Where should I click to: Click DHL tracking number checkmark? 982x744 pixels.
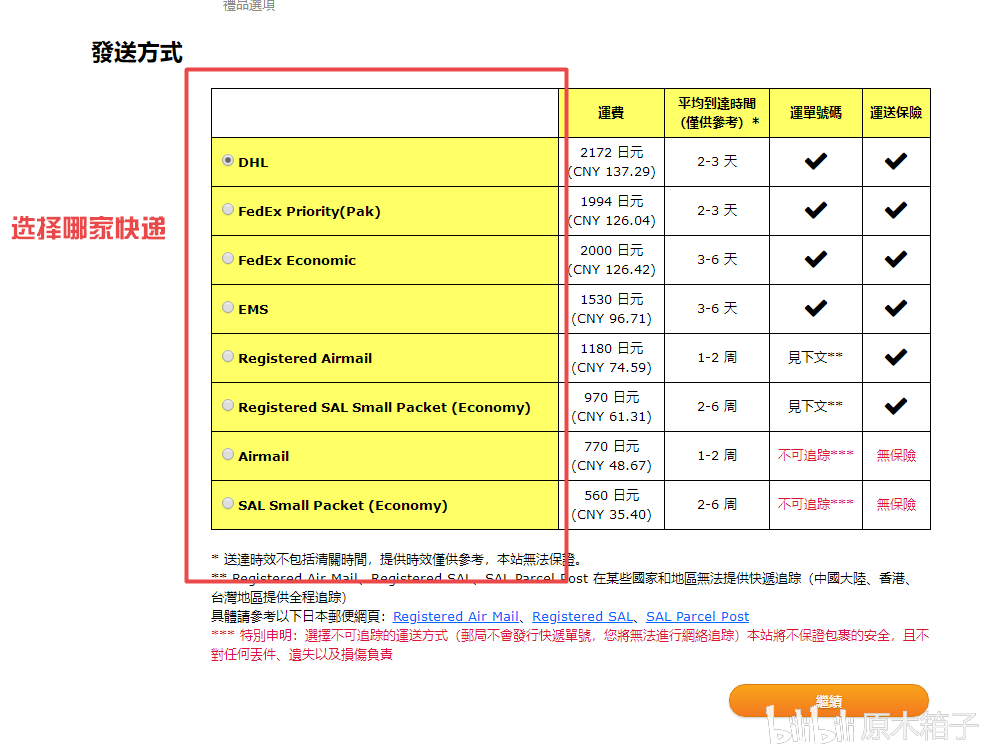coord(816,161)
